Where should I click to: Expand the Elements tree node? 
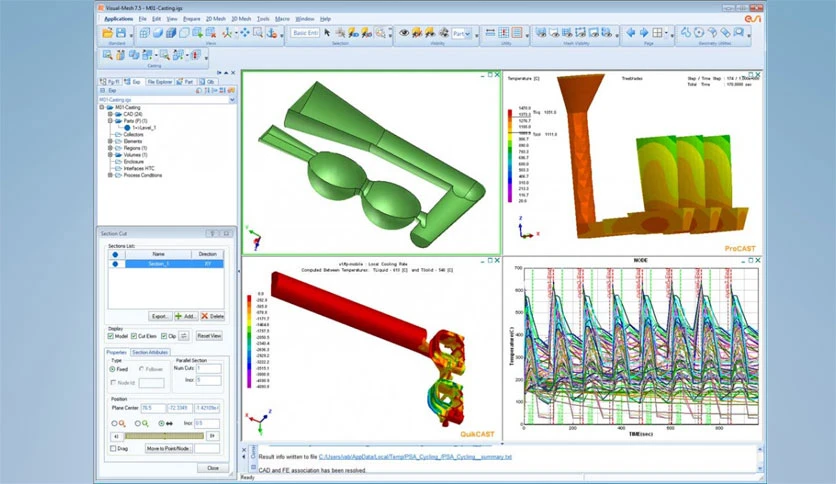[x=110, y=141]
